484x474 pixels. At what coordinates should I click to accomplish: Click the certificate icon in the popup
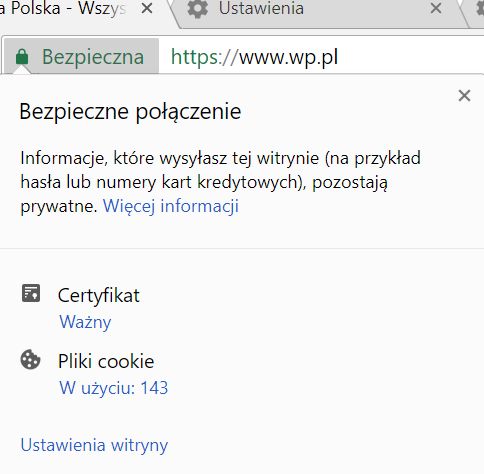(31, 293)
